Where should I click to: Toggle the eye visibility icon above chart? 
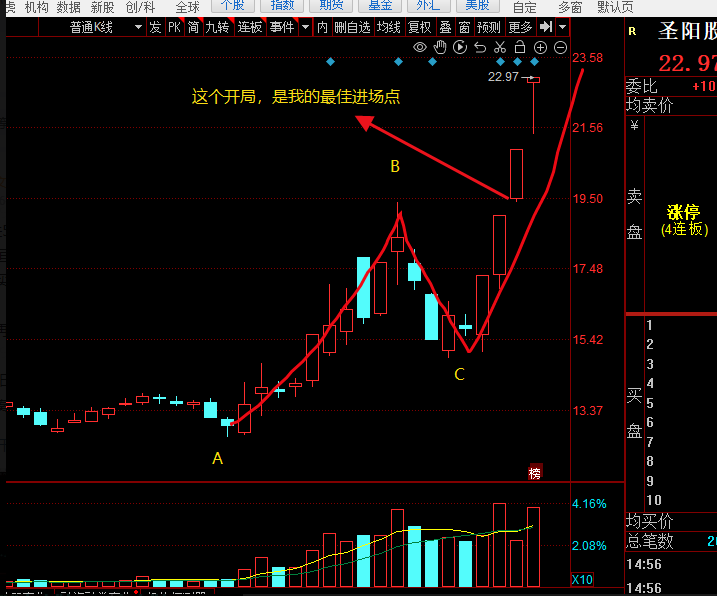pos(420,47)
